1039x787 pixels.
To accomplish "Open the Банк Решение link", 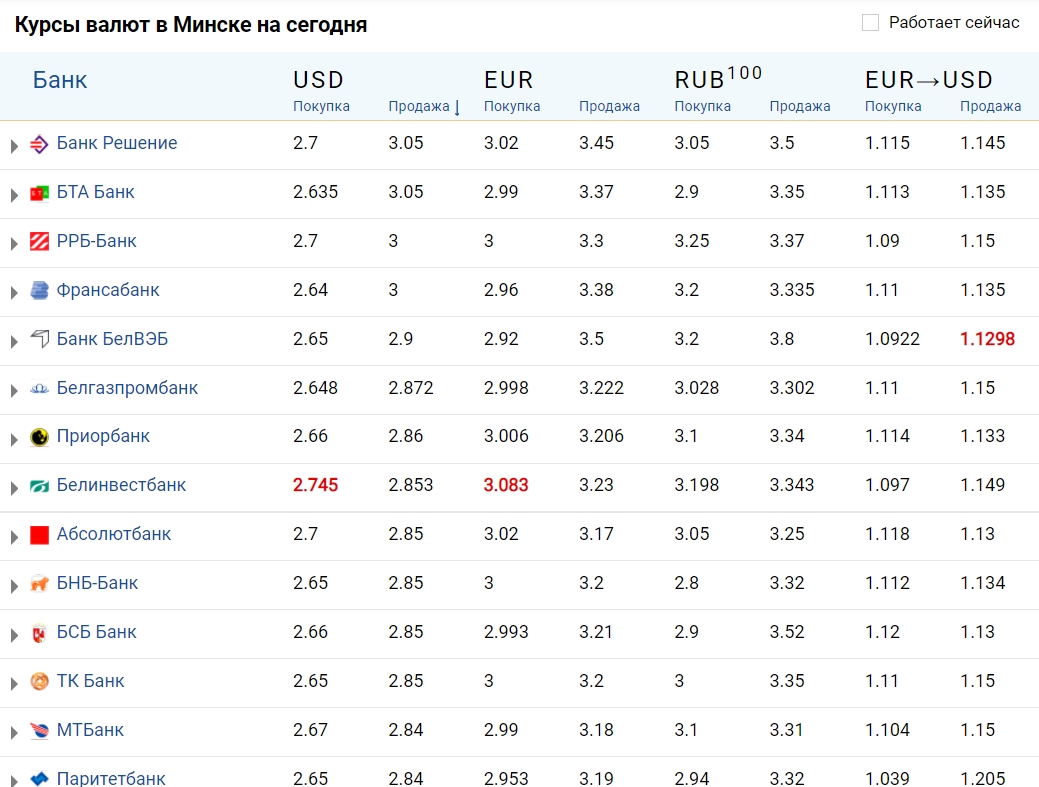I will coord(117,143).
